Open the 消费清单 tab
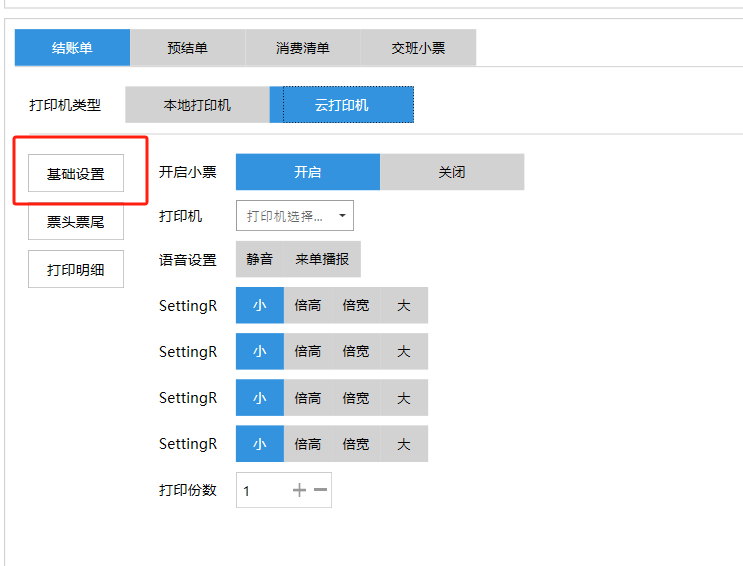This screenshot has width=743, height=566. [302, 48]
